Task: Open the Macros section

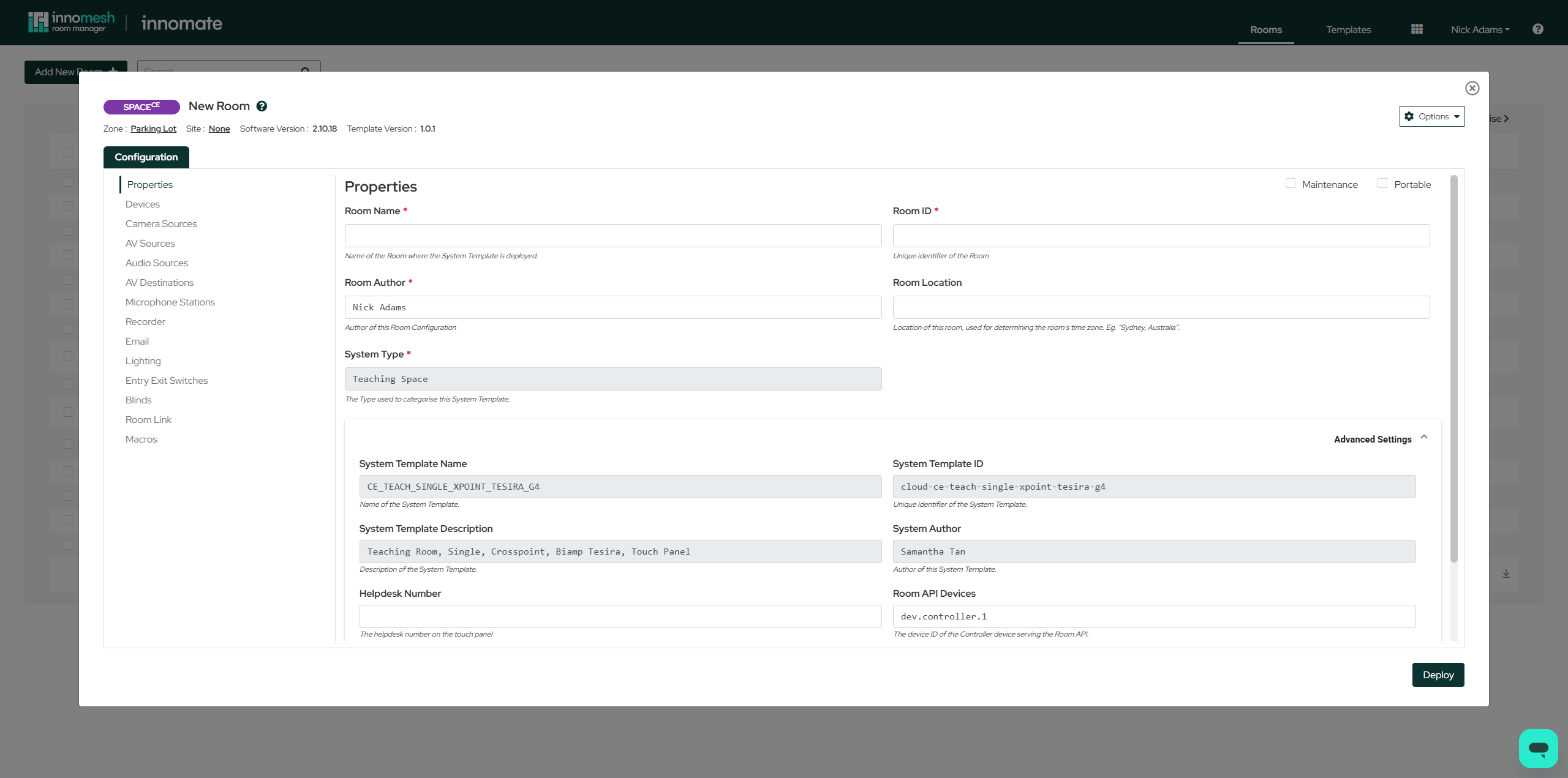Action: click(141, 439)
